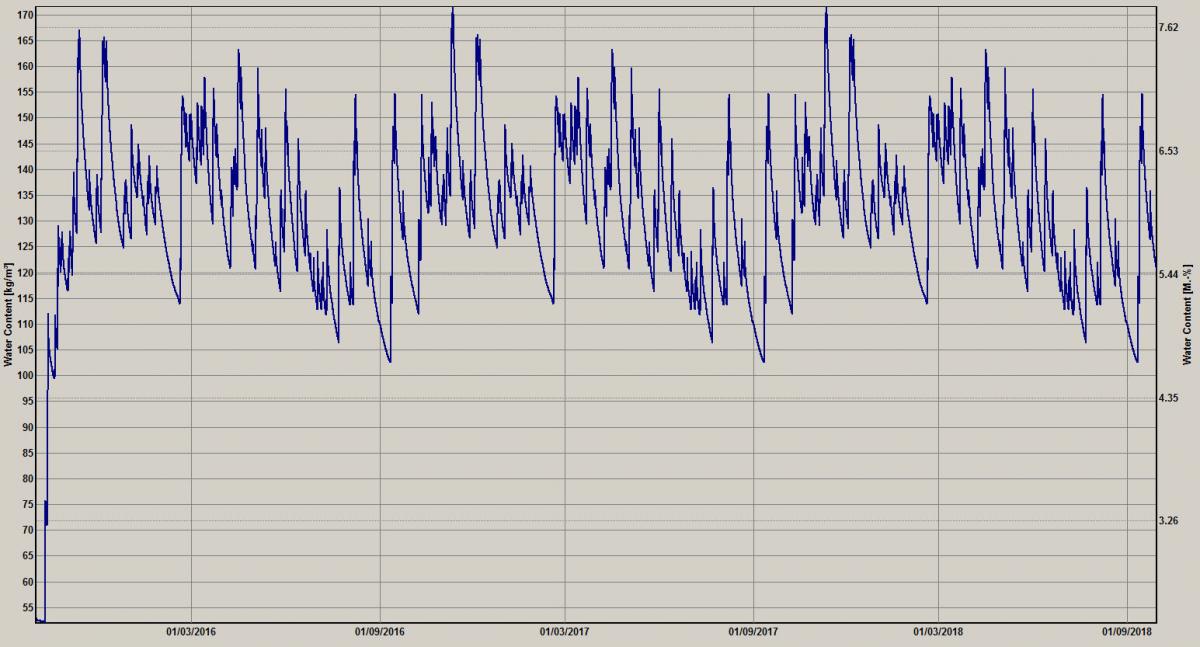Click the 125 left axis tick label
This screenshot has width=1200, height=647.
(x=27, y=247)
